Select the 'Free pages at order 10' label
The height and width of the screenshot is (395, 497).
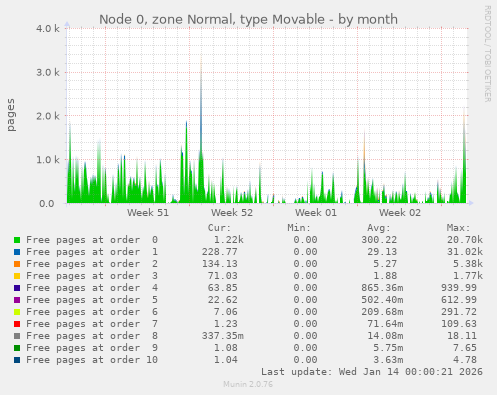tap(92, 360)
